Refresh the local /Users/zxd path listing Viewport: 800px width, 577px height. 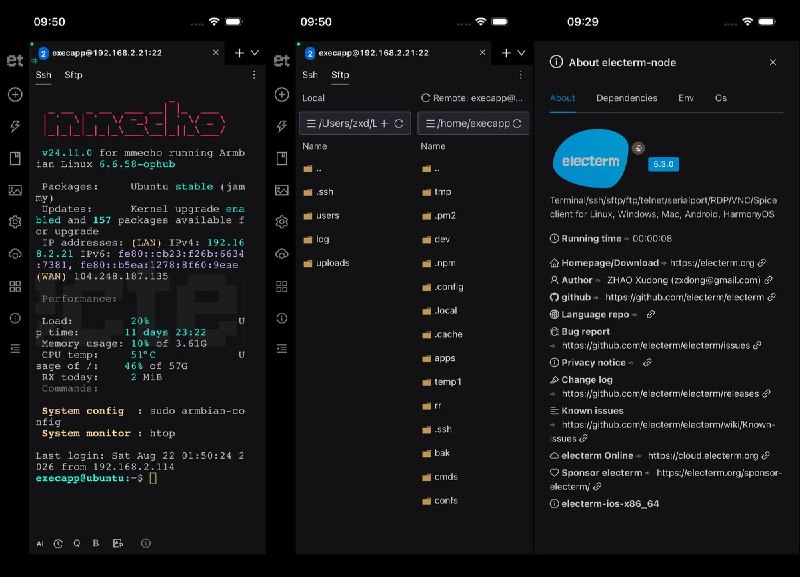(x=399, y=123)
